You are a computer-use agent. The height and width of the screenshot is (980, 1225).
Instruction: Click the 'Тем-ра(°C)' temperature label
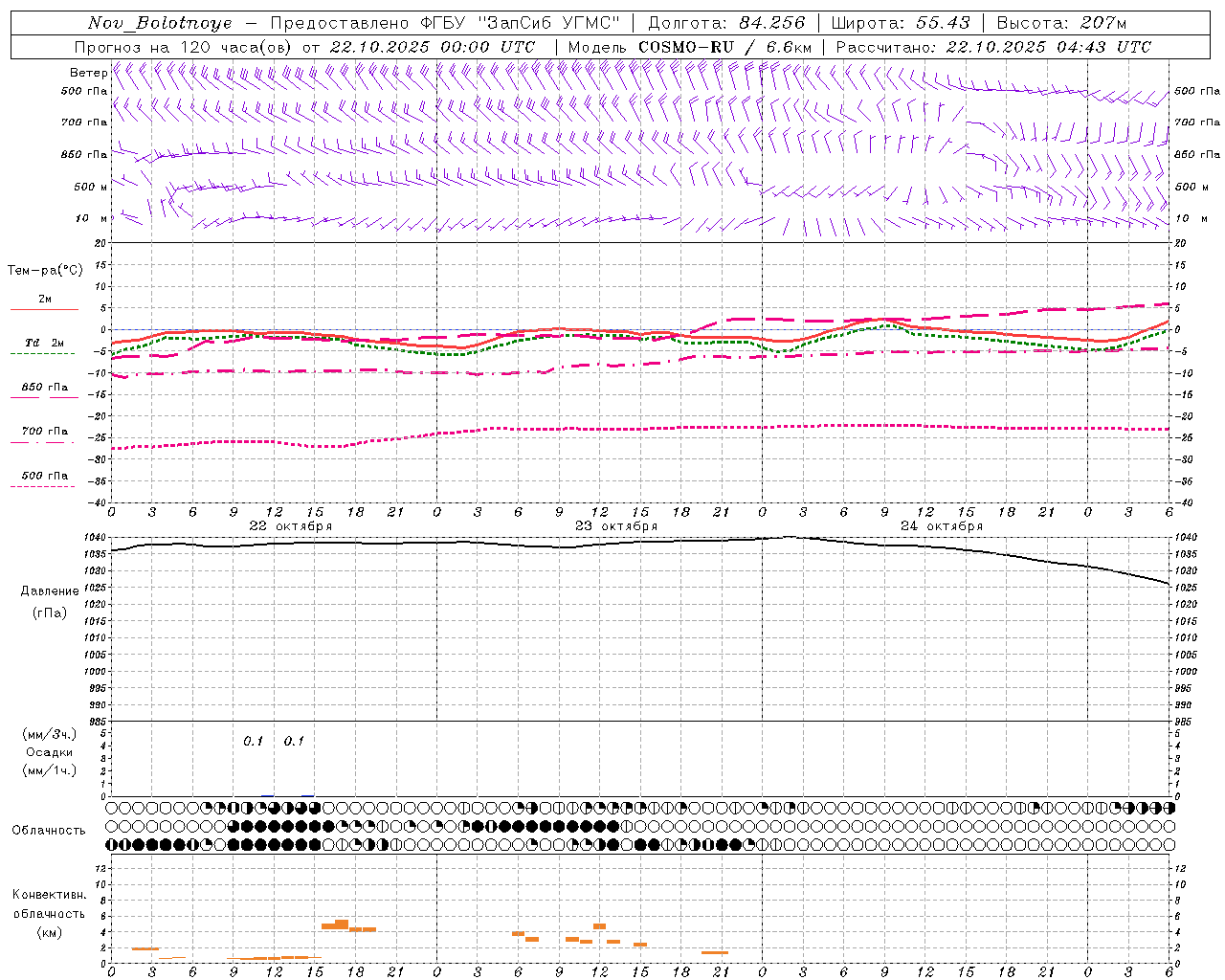tap(45, 271)
